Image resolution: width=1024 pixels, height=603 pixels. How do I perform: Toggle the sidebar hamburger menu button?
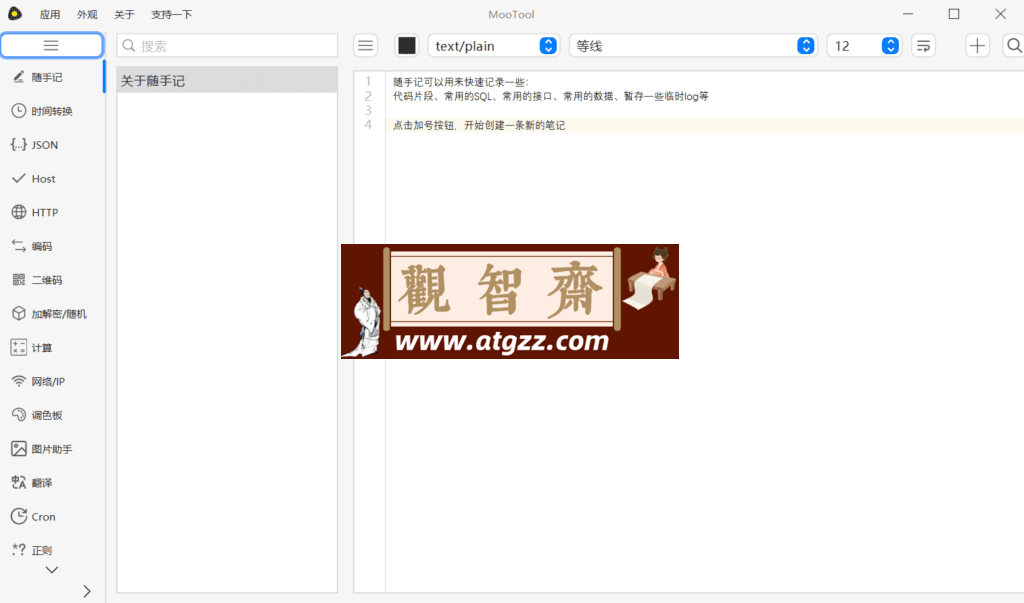coord(52,45)
